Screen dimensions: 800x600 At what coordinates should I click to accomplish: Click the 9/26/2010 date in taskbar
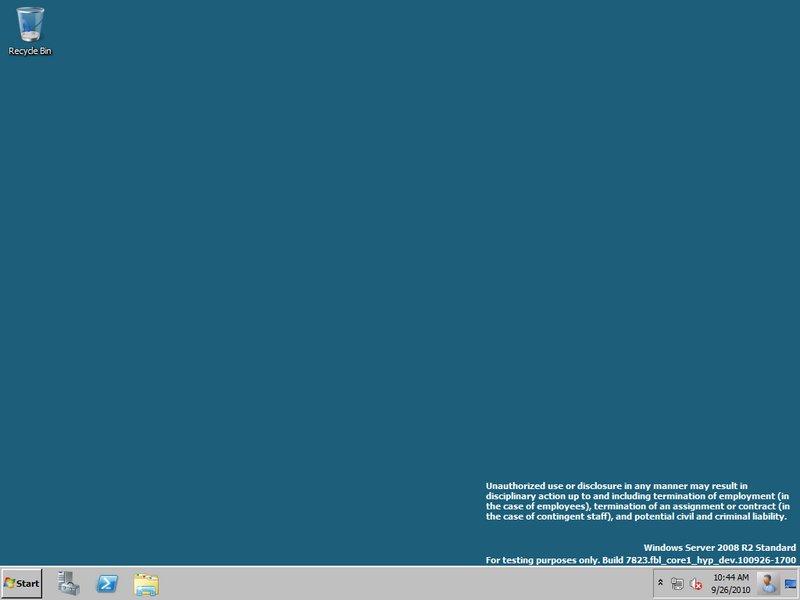pyautogui.click(x=731, y=590)
